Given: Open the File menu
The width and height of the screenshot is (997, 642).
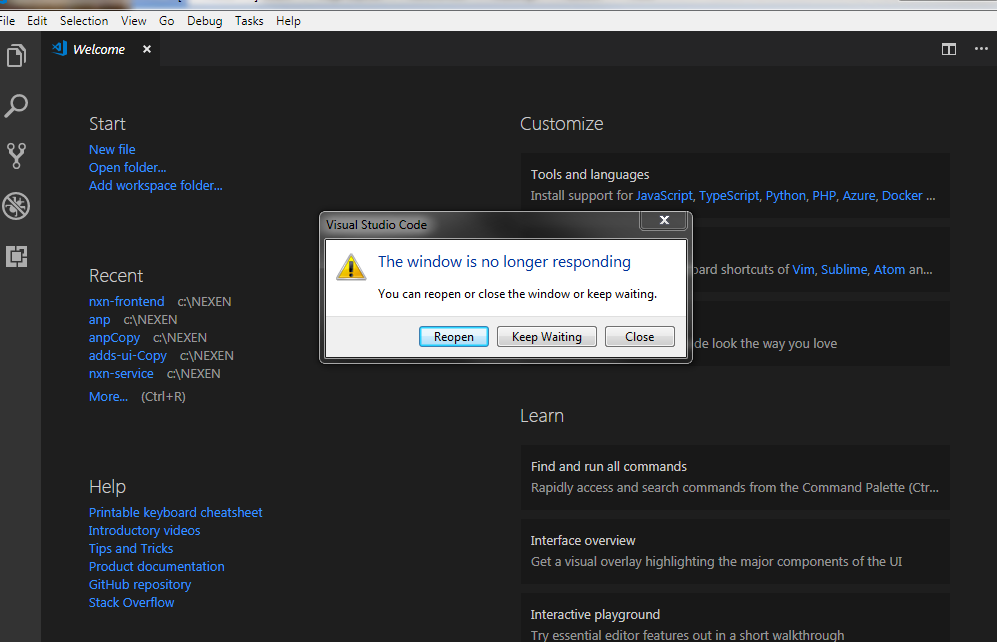Looking at the screenshot, I should click(7, 20).
